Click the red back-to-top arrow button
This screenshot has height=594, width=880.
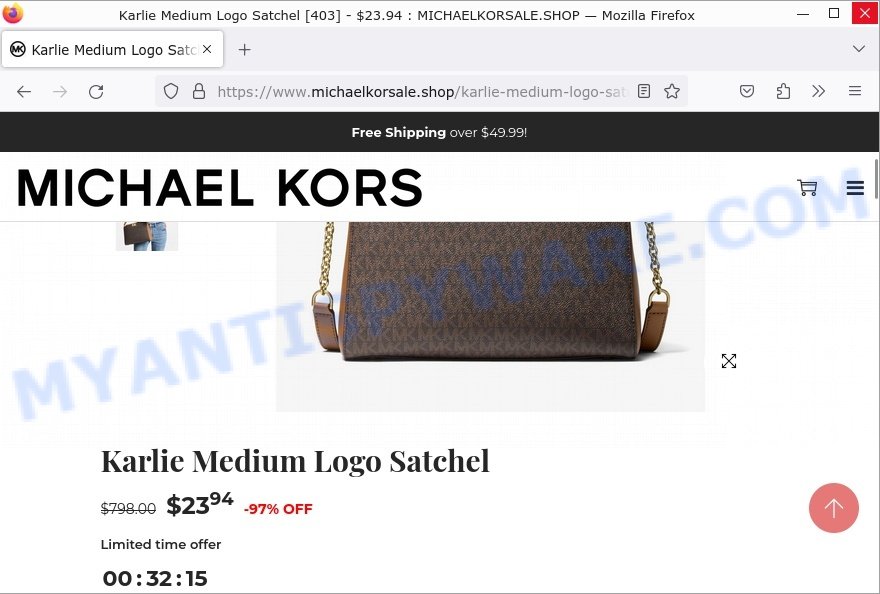coord(833,508)
